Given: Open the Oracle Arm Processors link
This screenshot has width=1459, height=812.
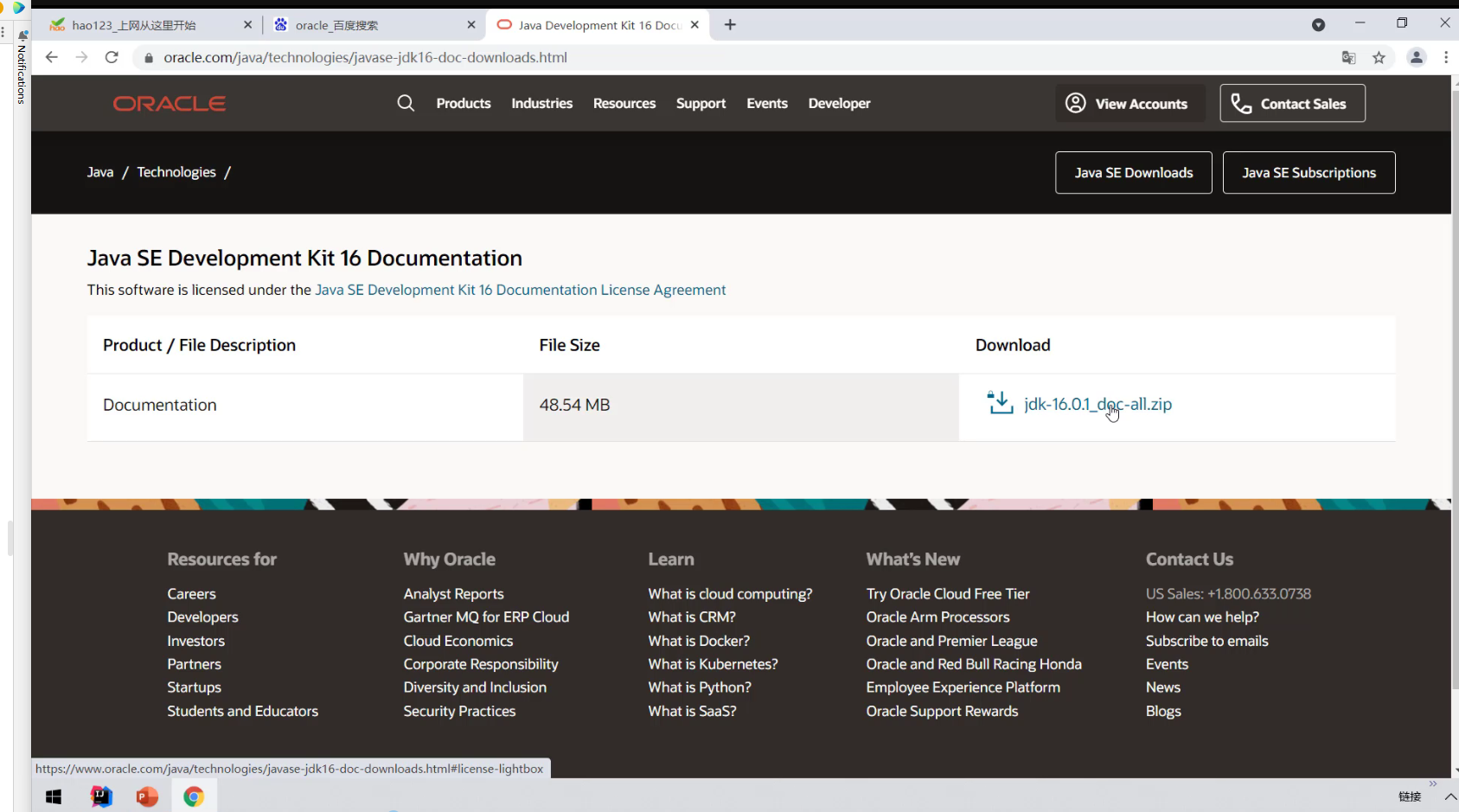Looking at the screenshot, I should click(938, 617).
